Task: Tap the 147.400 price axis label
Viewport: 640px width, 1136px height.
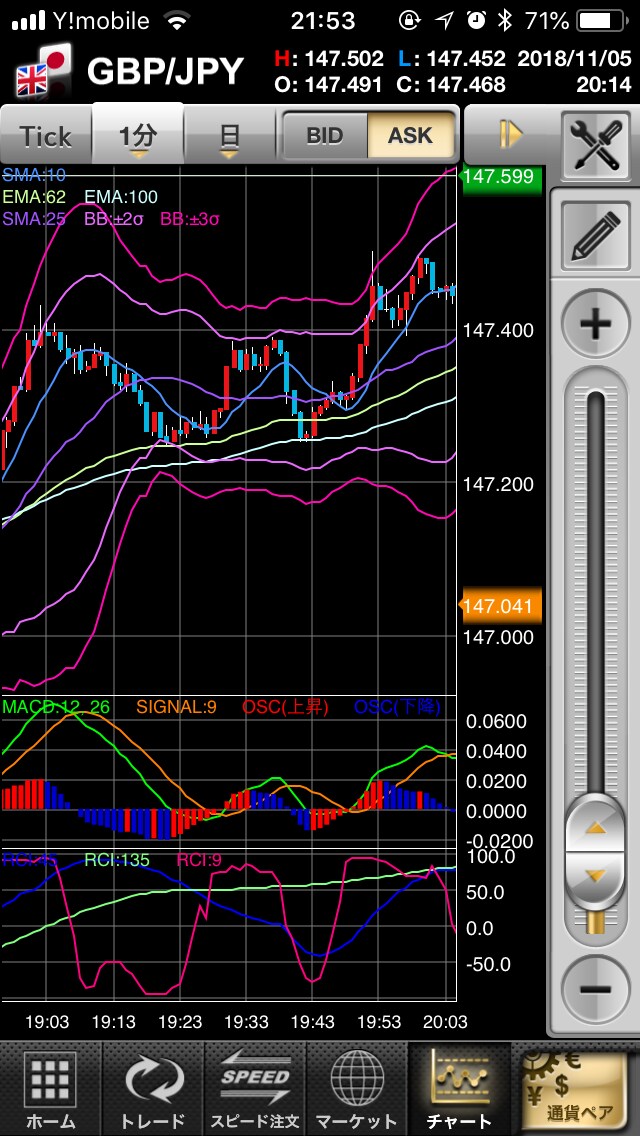Action: (x=498, y=330)
